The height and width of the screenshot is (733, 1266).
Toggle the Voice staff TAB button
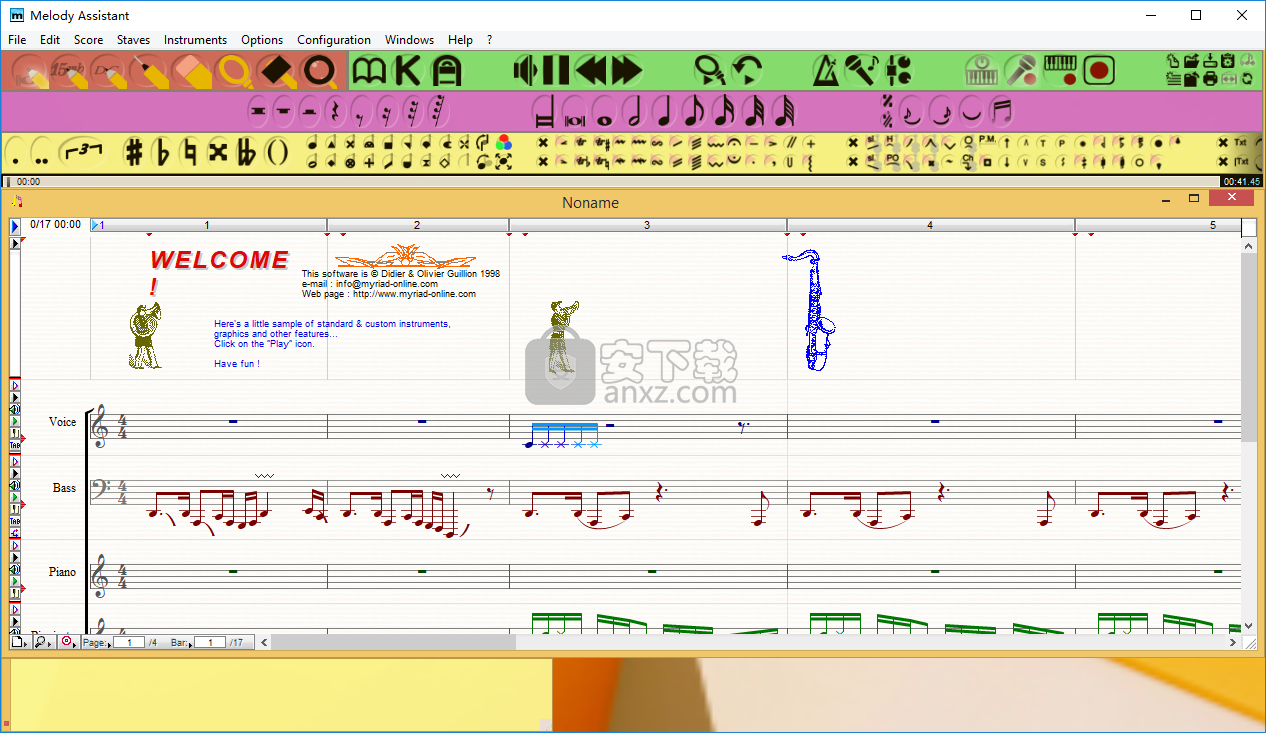(15, 445)
